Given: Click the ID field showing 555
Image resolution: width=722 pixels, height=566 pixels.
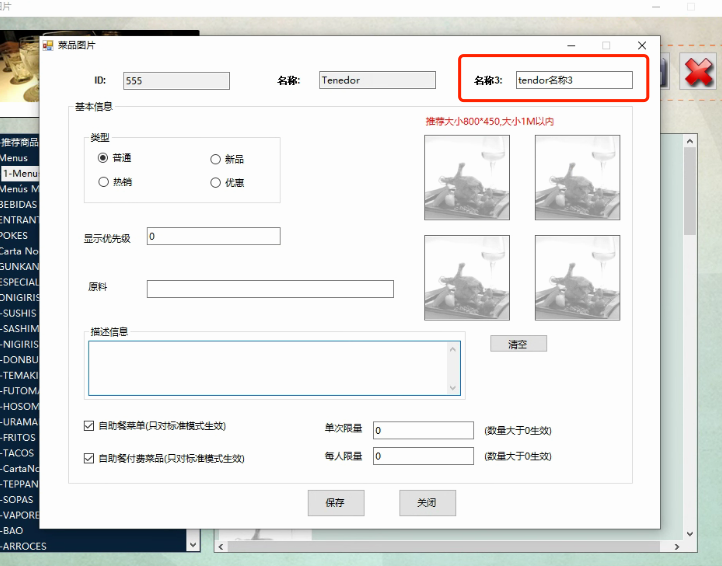Looking at the screenshot, I should (x=176, y=81).
